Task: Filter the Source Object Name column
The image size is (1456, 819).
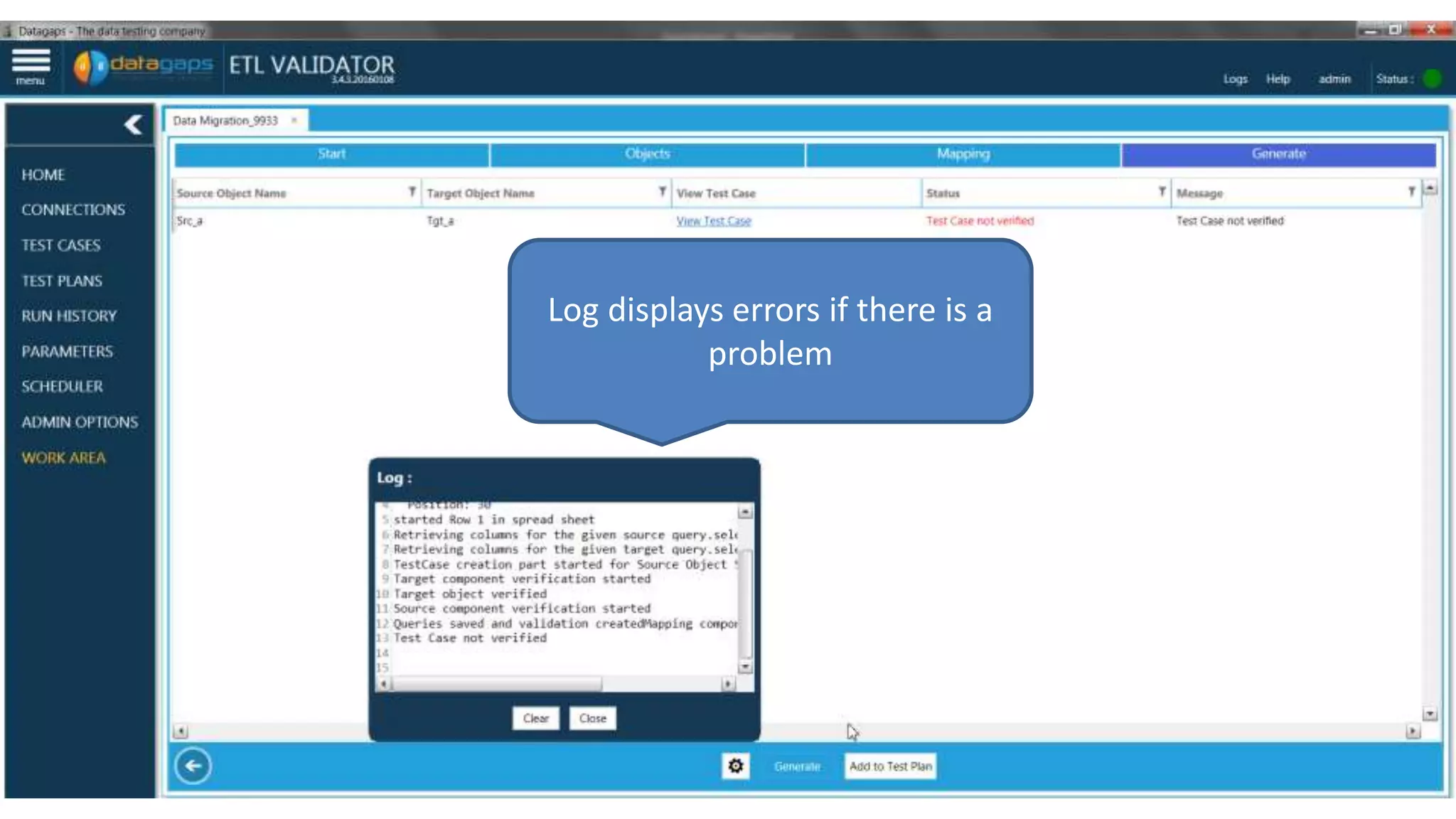Action: [x=412, y=192]
